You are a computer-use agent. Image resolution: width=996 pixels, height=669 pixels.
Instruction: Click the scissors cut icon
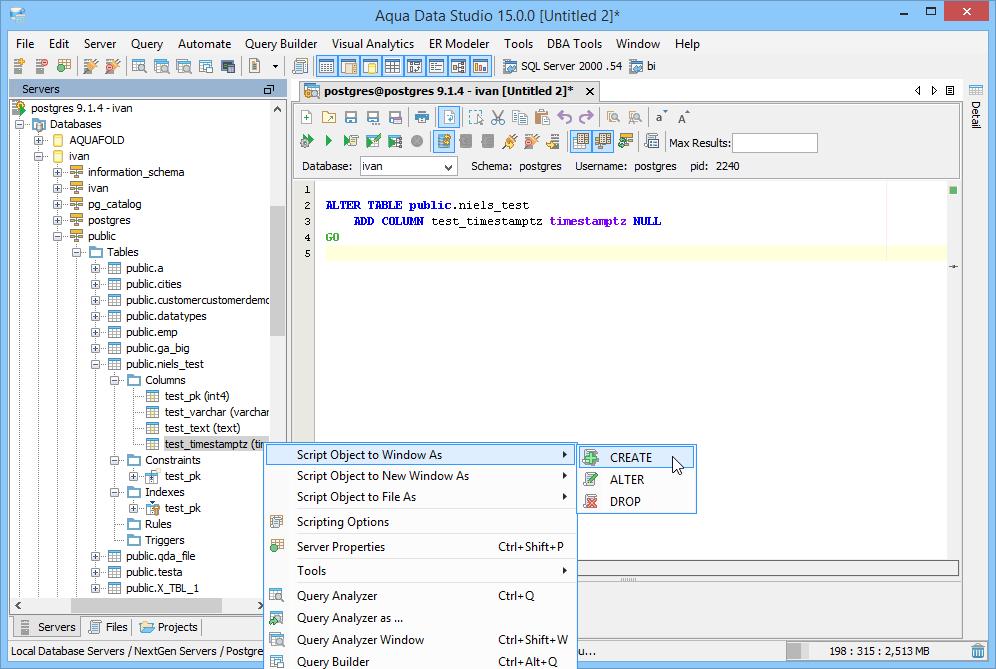pyautogui.click(x=498, y=117)
